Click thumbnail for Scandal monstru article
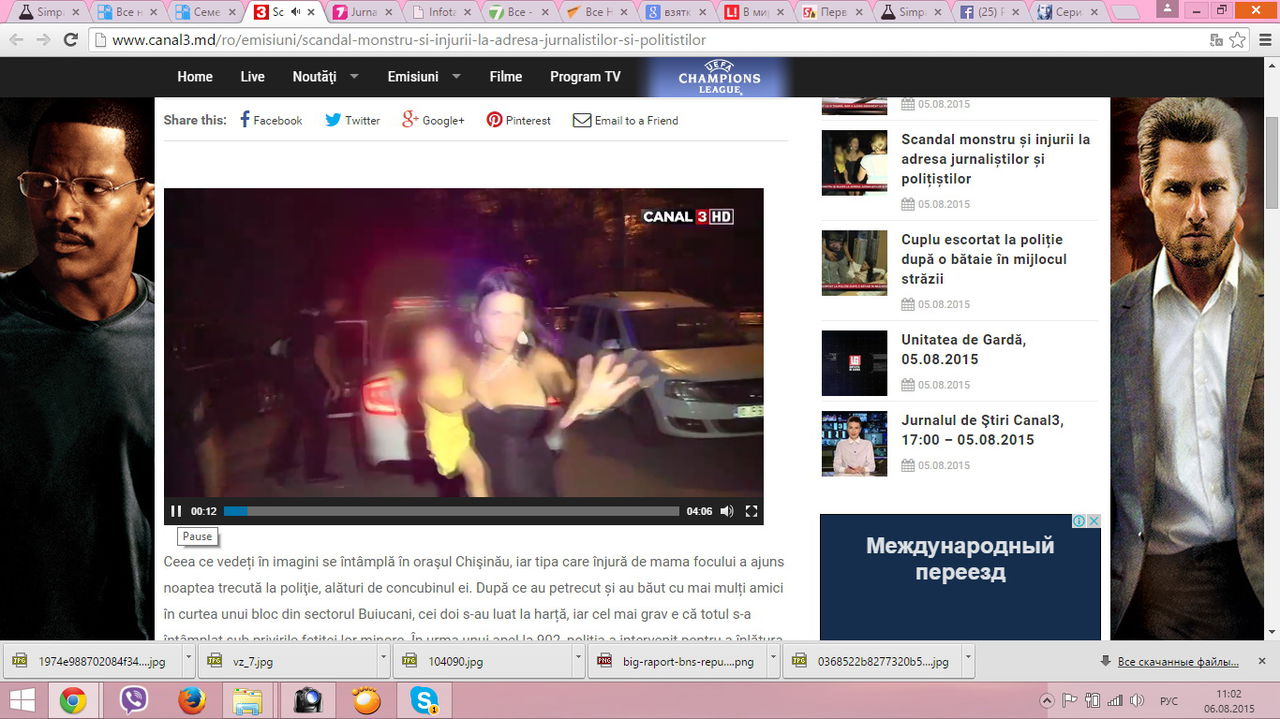1280x719 pixels. 854,162
